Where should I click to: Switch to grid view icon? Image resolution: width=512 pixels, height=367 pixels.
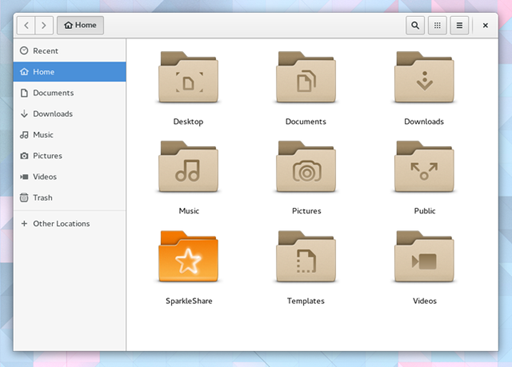coord(437,25)
